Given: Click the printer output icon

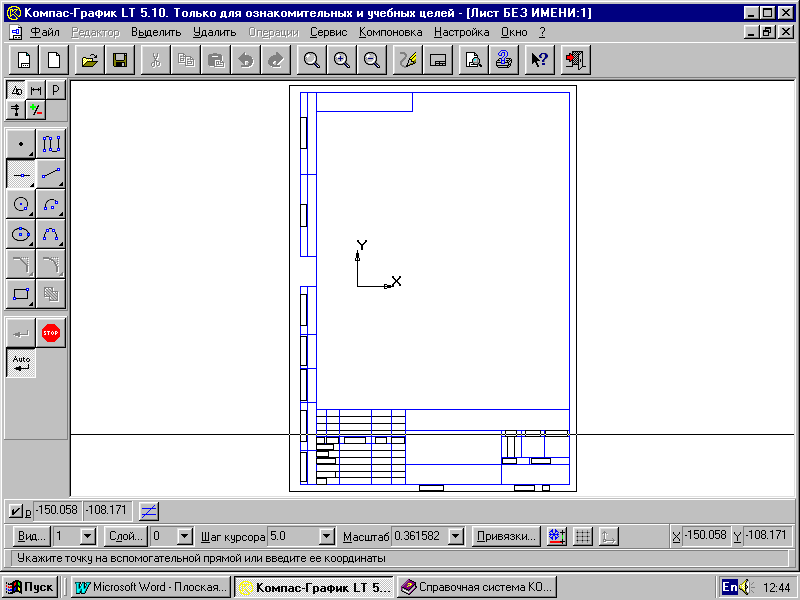Looking at the screenshot, I should [x=504, y=60].
